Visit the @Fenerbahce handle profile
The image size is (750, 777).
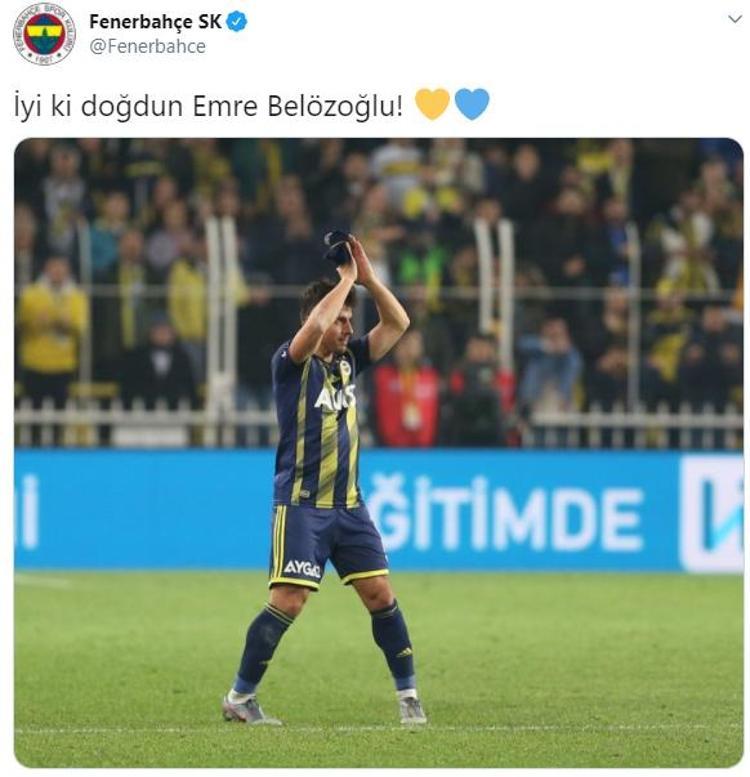148,46
